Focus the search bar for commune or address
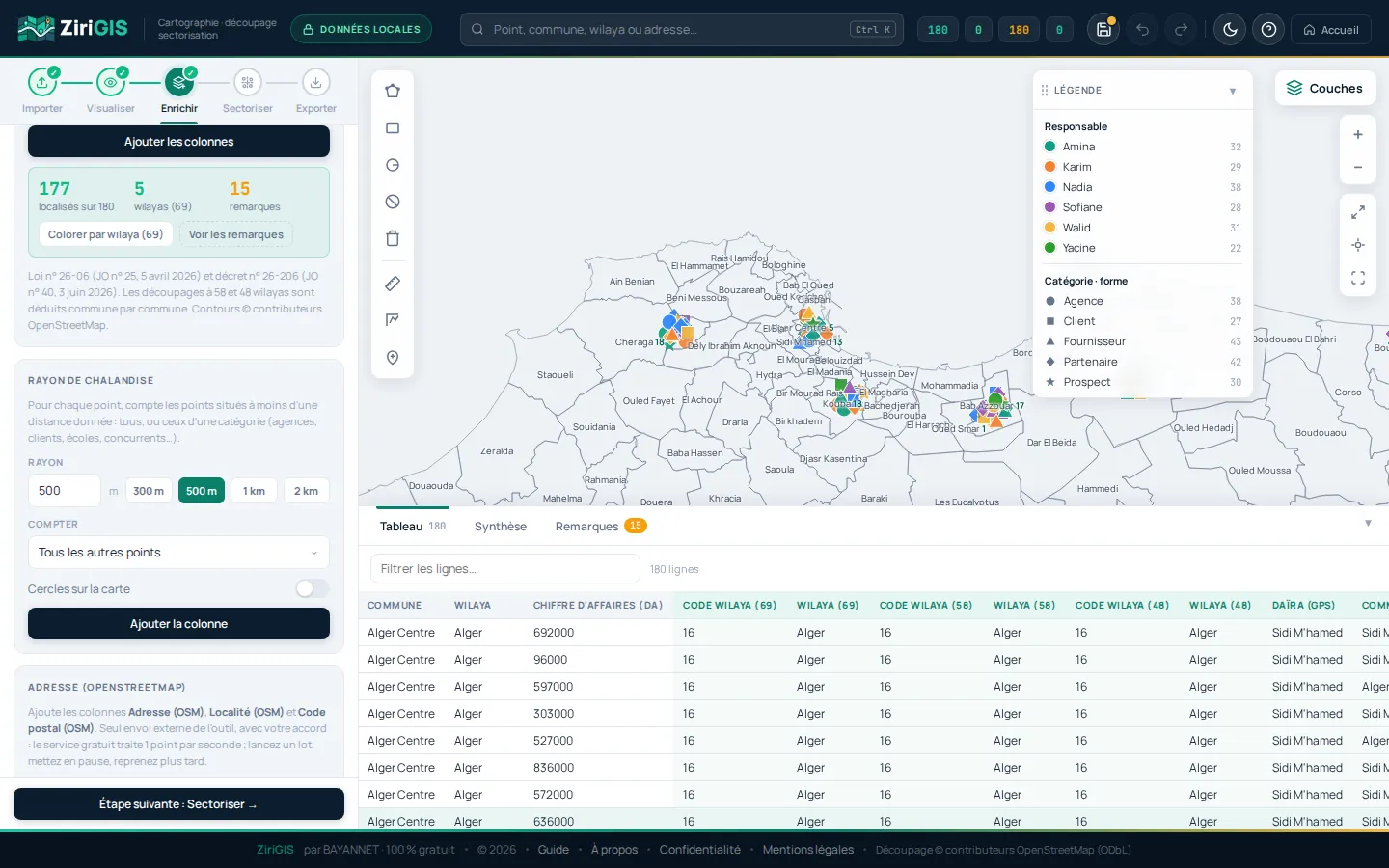1389x868 pixels. coord(682,30)
